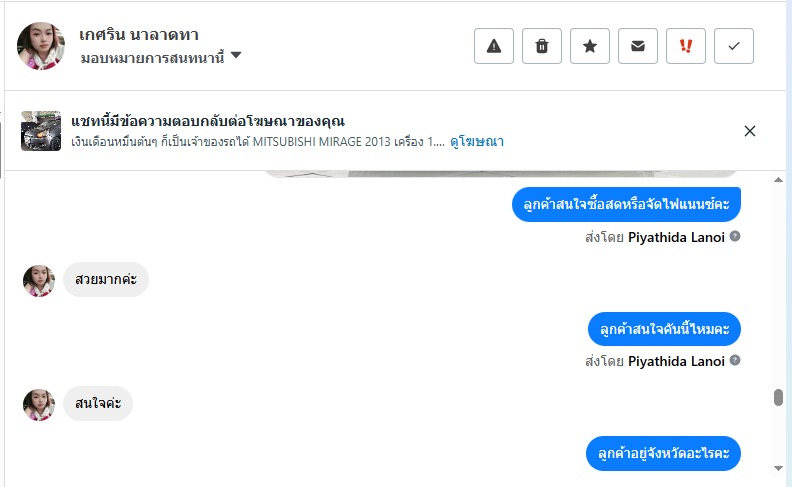Screen dimensions: 792x487
Task: Click the chat scrollbar thumb
Action: 778,397
